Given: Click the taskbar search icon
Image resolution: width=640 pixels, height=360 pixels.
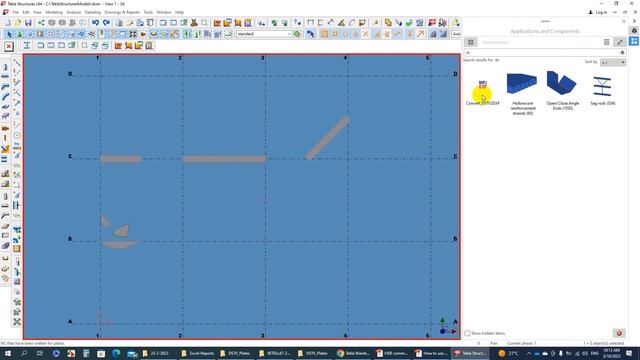Looking at the screenshot, I should tap(24, 353).
